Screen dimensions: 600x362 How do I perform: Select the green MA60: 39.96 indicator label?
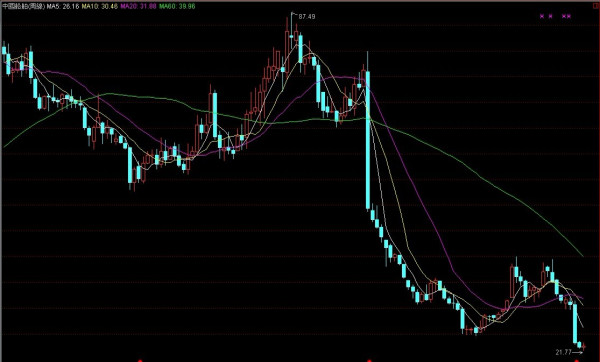tap(177, 6)
